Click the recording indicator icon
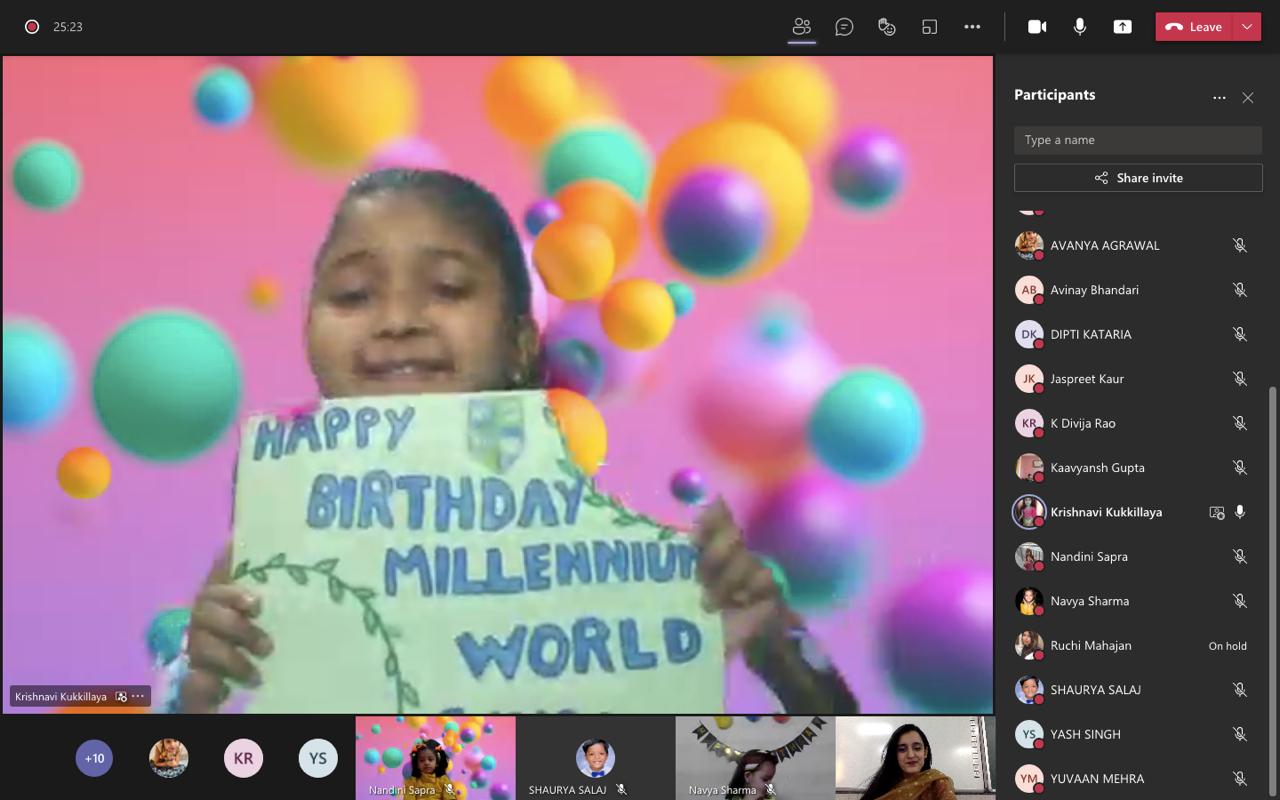This screenshot has width=1280, height=800. point(32,27)
